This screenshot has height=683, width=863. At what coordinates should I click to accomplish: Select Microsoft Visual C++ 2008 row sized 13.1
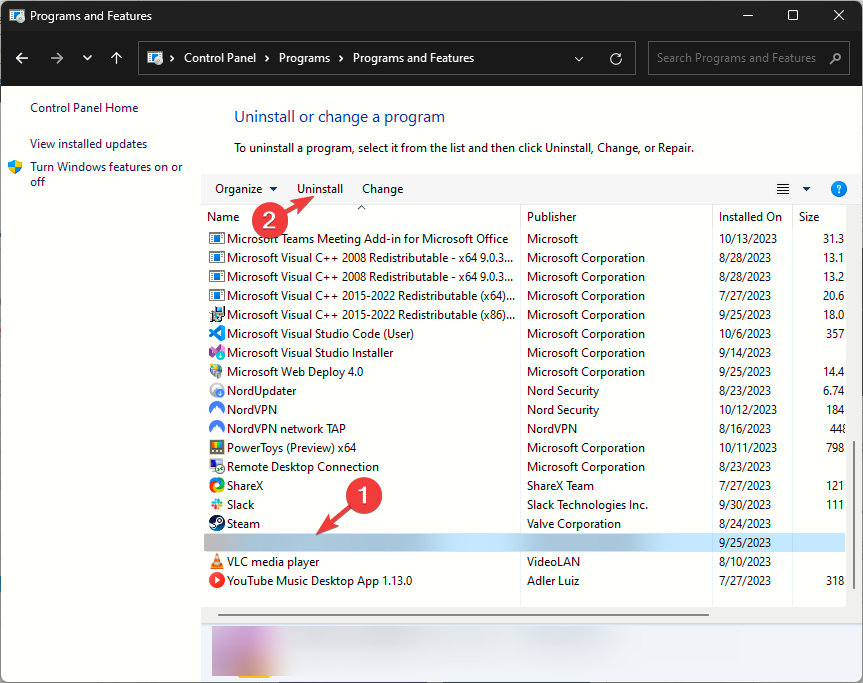coord(526,258)
